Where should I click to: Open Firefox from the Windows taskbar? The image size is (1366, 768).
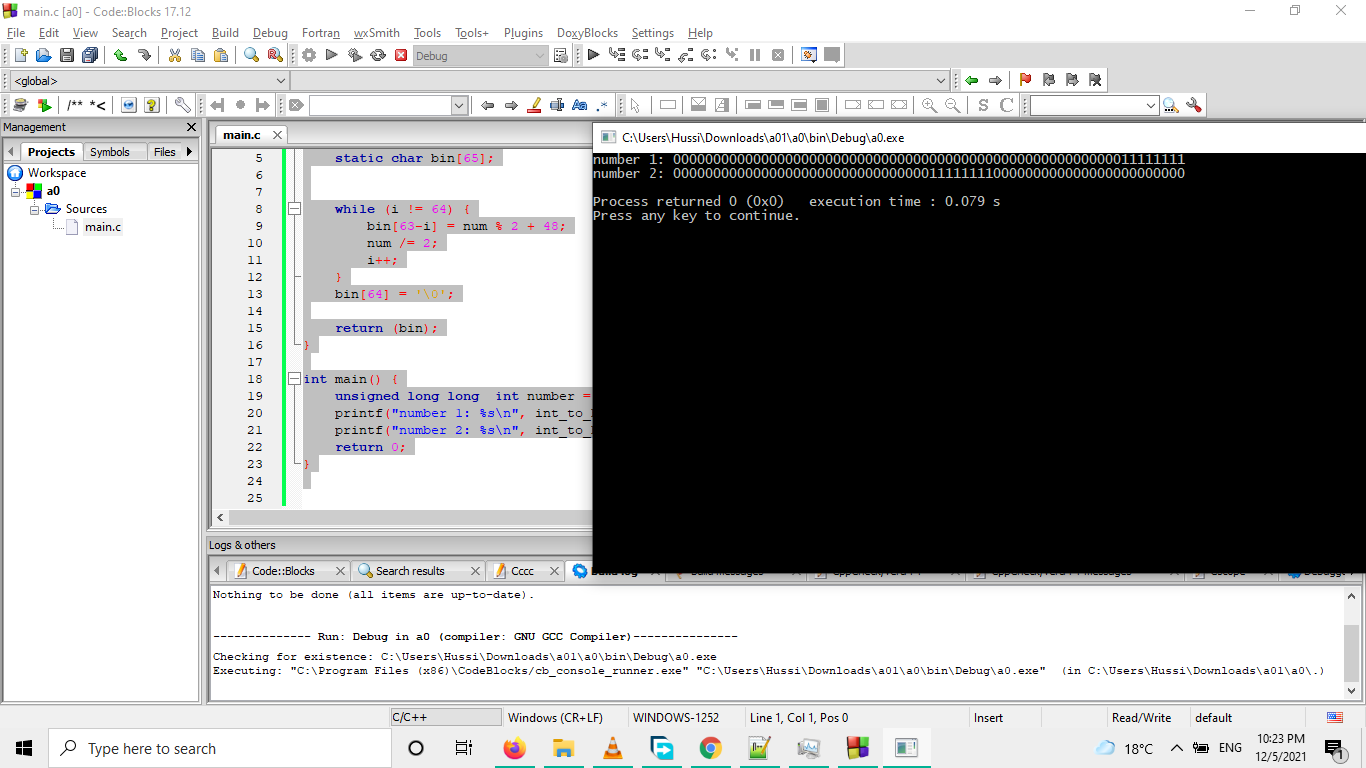514,748
